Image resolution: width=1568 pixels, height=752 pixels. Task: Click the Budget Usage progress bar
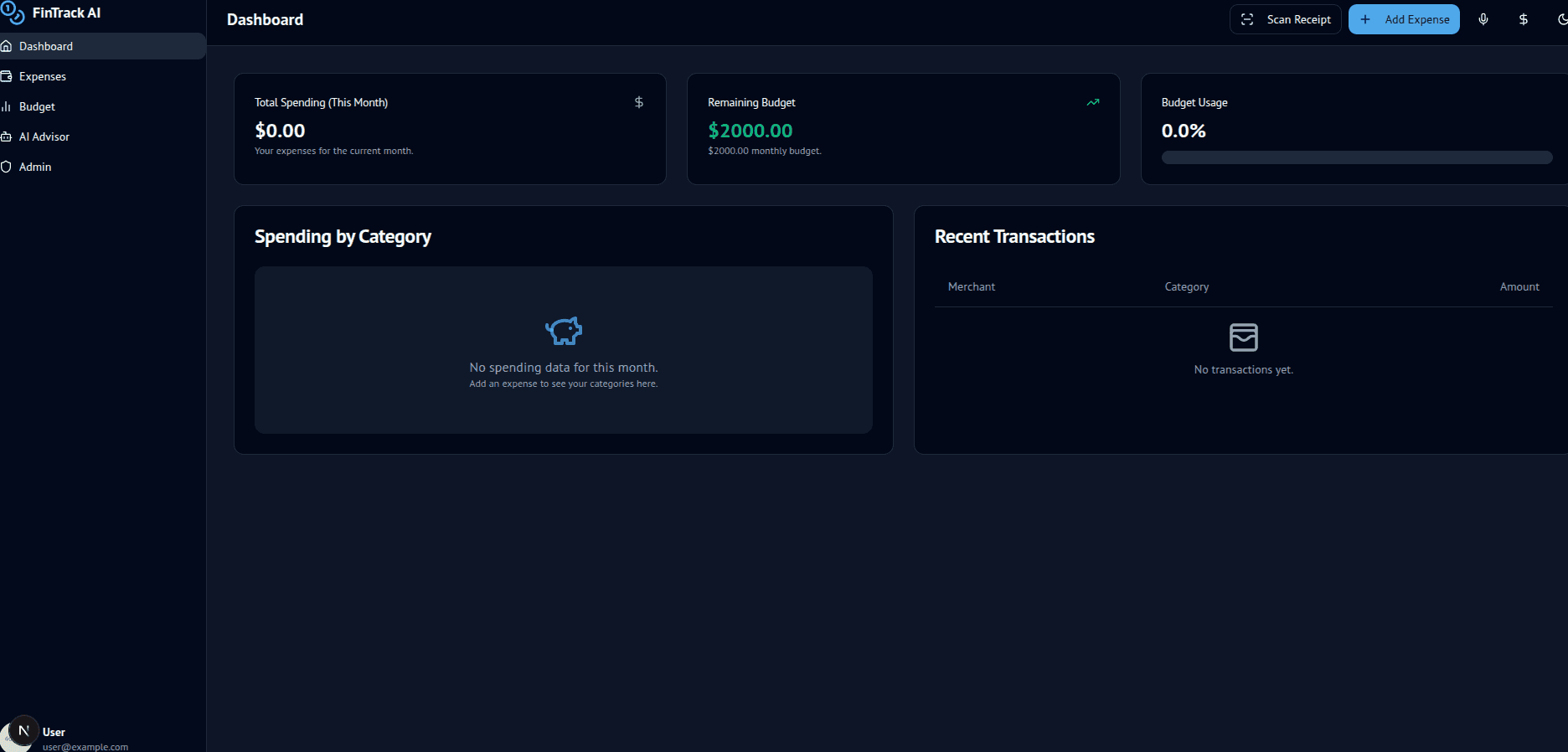[x=1357, y=157]
